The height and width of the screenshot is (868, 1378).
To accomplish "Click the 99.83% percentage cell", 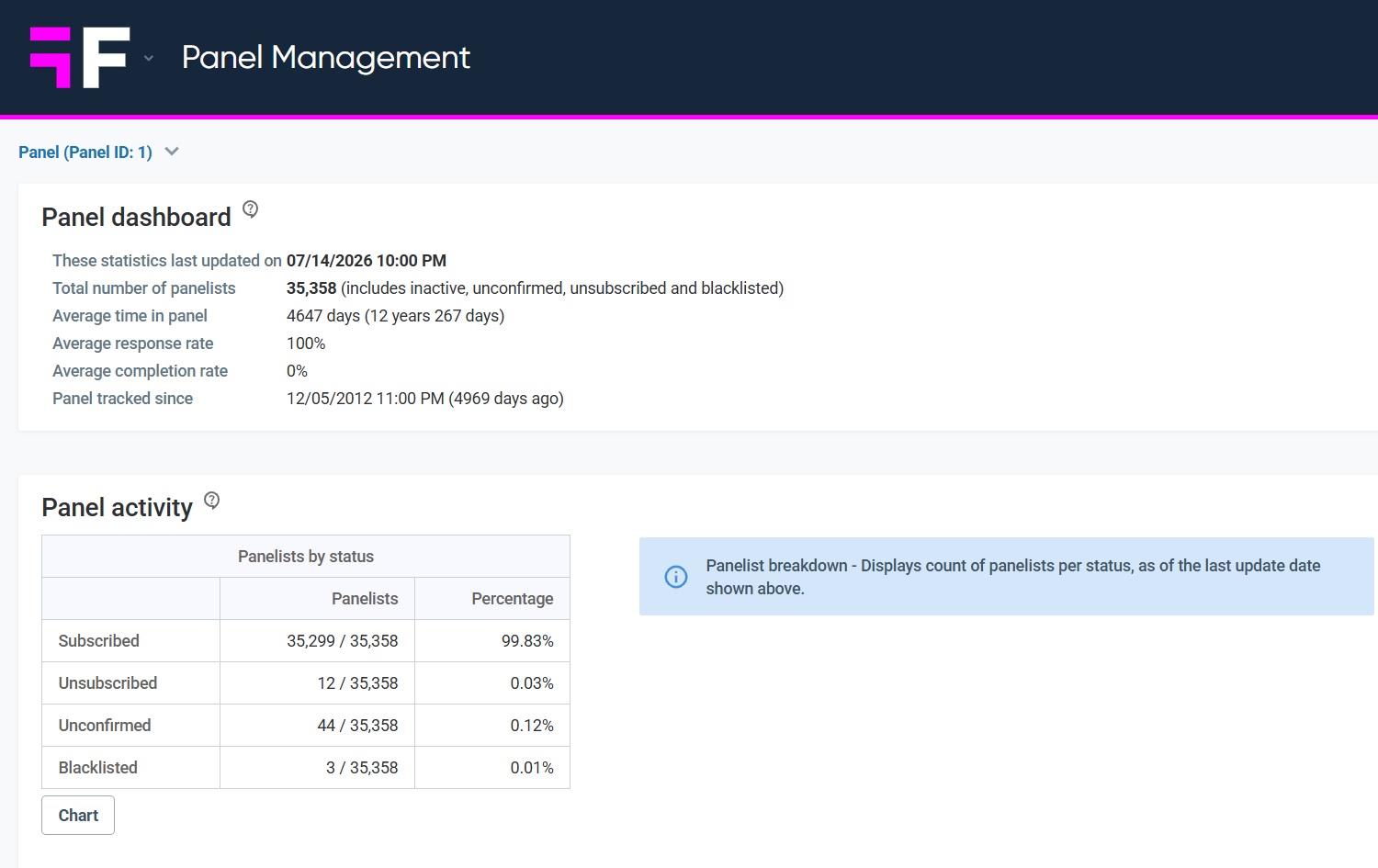I will tap(492, 641).
